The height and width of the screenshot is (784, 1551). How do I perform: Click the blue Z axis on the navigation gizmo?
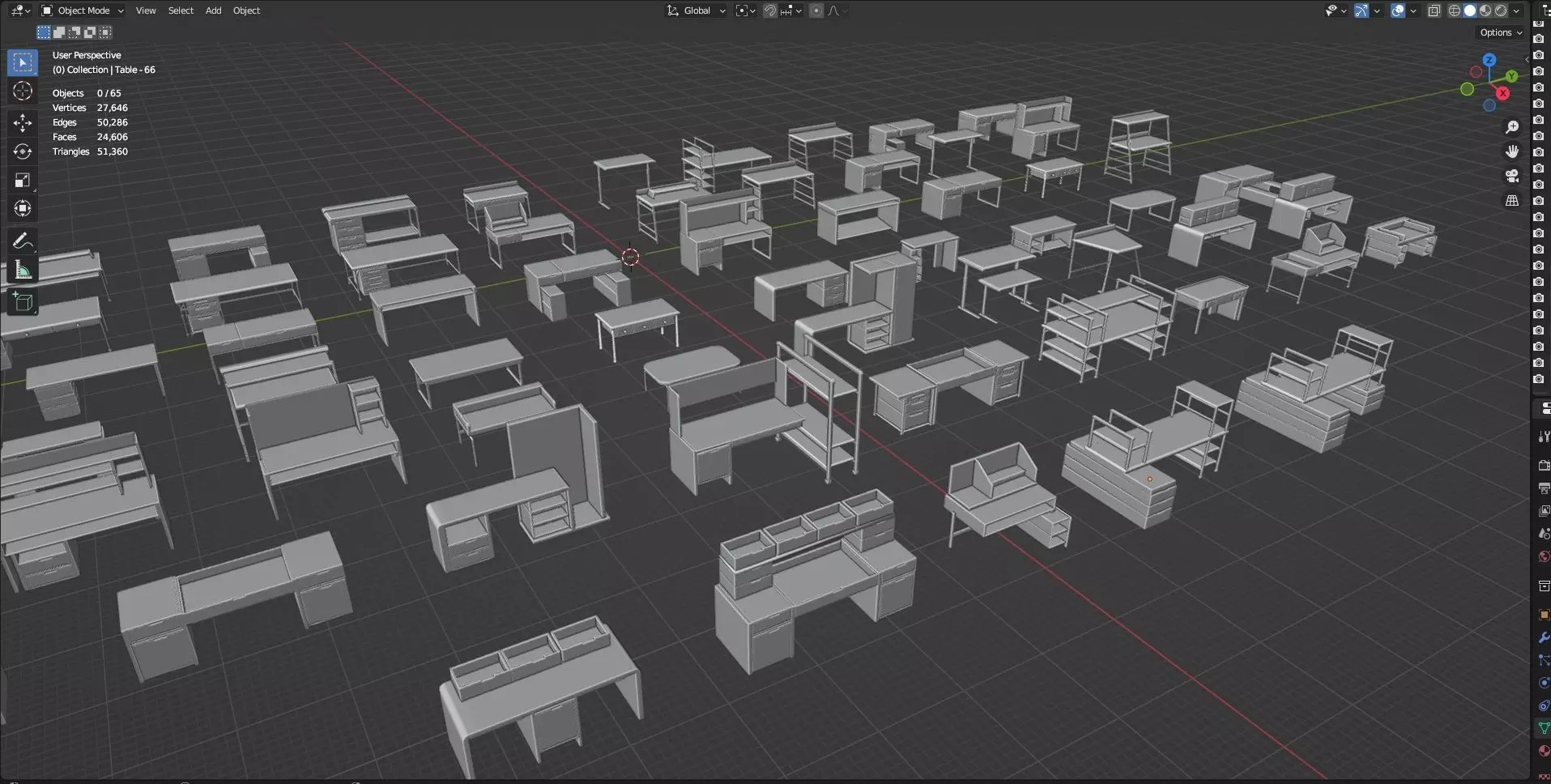pyautogui.click(x=1489, y=60)
